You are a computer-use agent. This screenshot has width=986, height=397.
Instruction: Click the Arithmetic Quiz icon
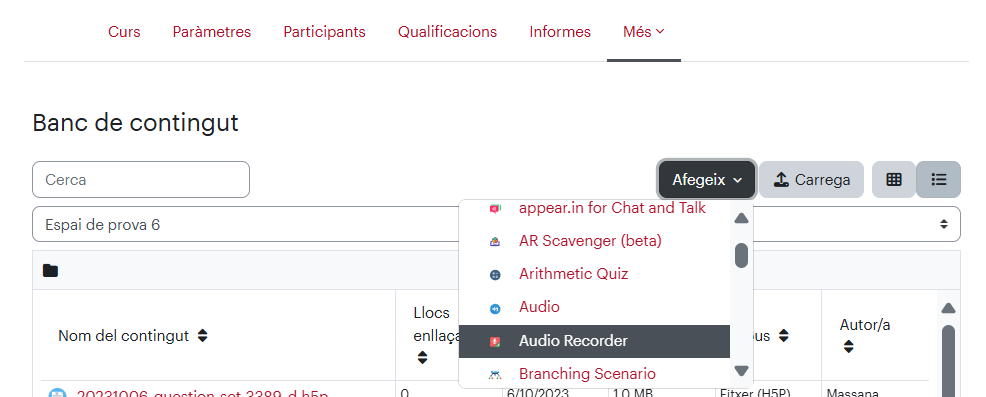click(x=495, y=274)
